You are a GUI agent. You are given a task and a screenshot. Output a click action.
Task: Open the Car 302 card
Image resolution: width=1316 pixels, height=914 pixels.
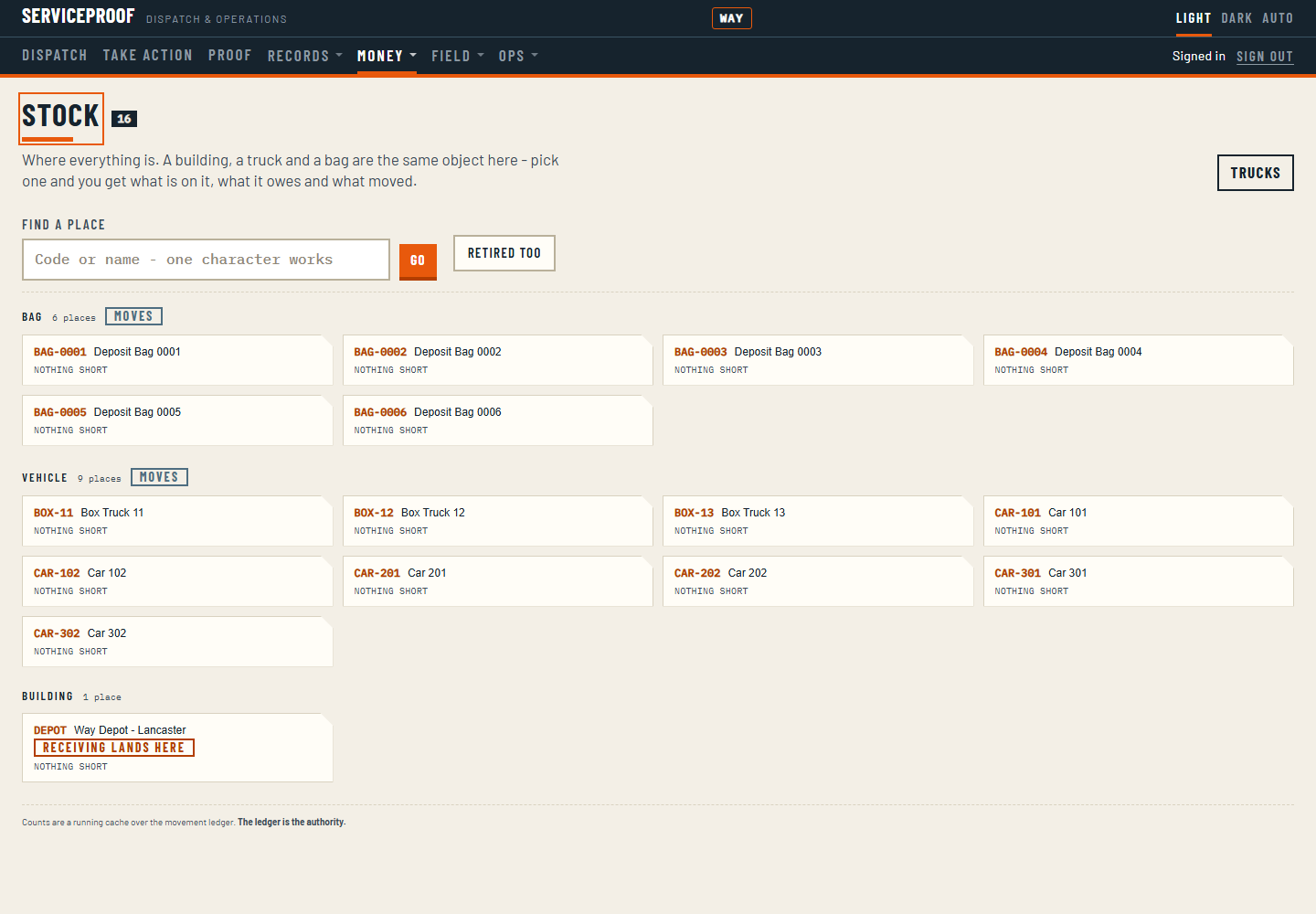177,642
